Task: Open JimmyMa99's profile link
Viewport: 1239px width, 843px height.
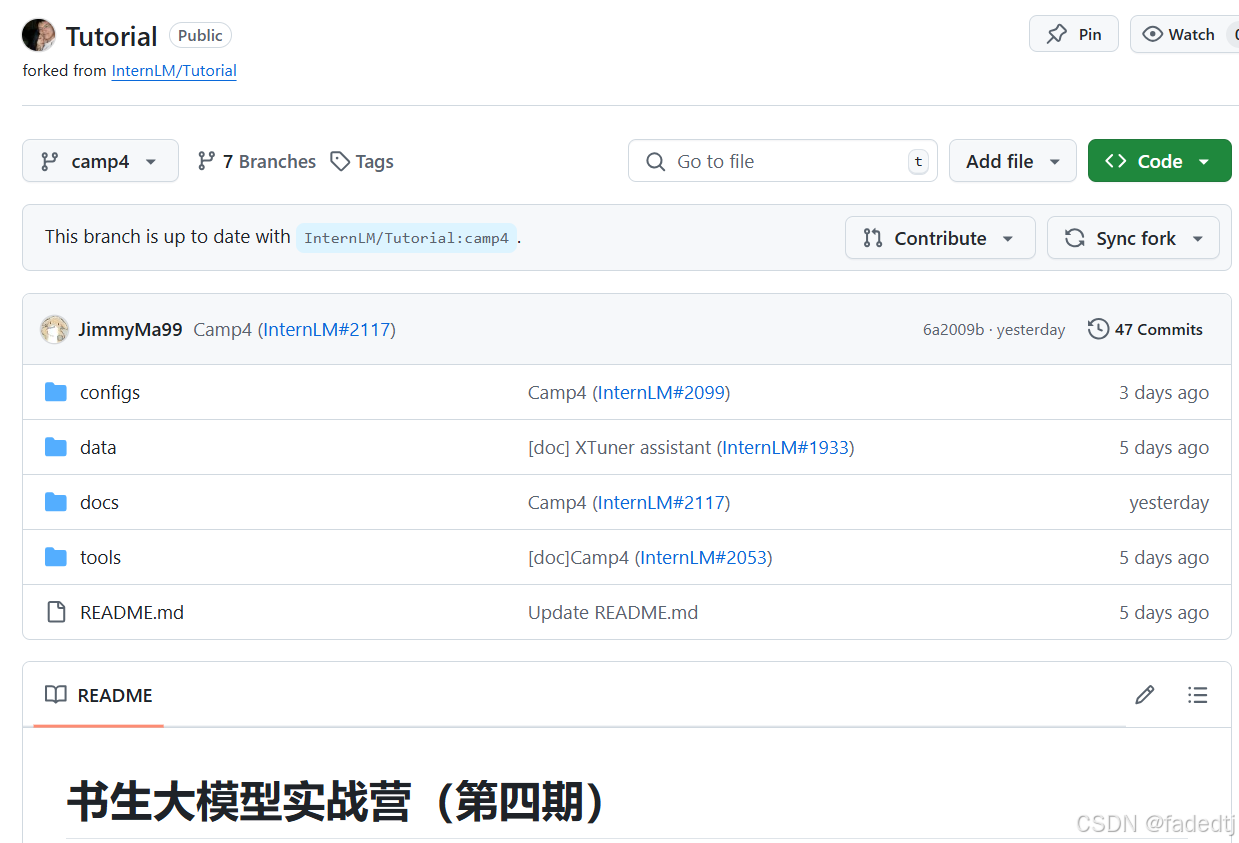Action: tap(130, 329)
